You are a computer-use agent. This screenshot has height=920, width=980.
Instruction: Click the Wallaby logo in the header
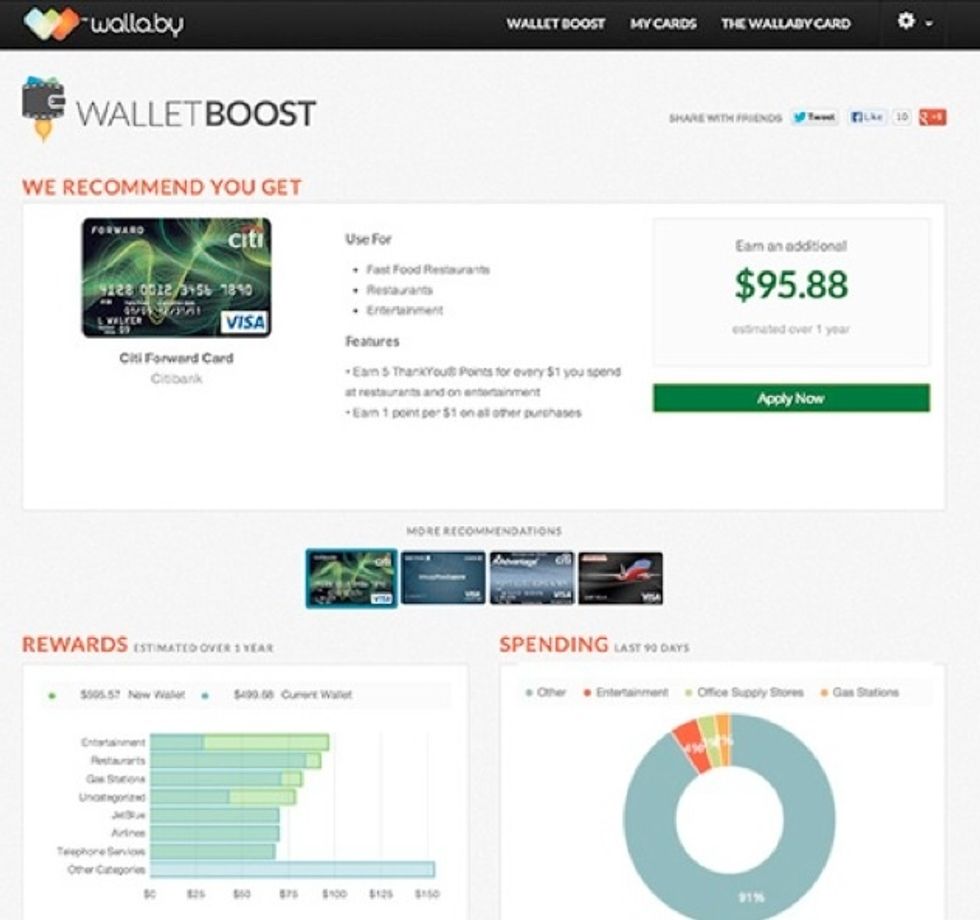click(104, 24)
